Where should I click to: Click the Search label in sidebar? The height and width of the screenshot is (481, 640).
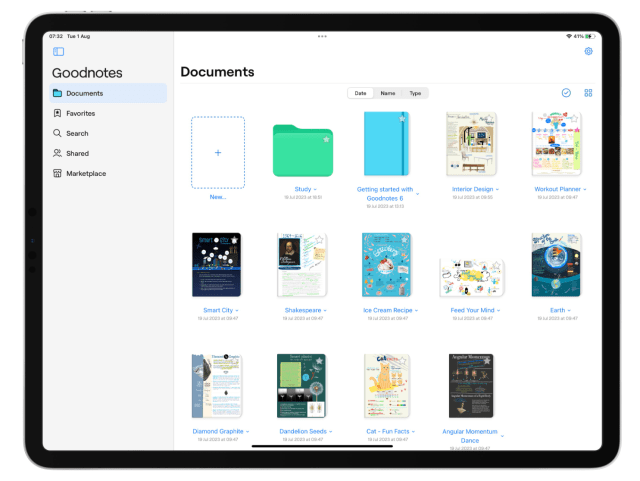tap(77, 133)
